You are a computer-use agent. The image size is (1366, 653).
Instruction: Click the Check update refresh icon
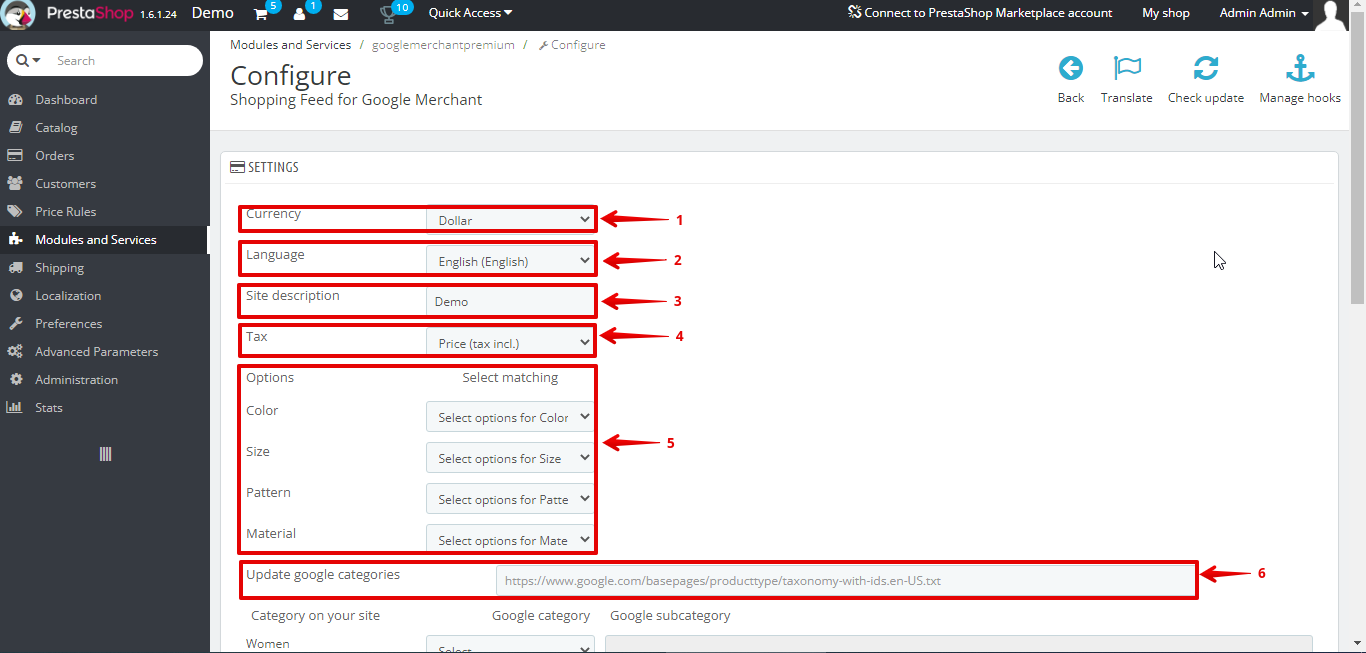[1206, 68]
